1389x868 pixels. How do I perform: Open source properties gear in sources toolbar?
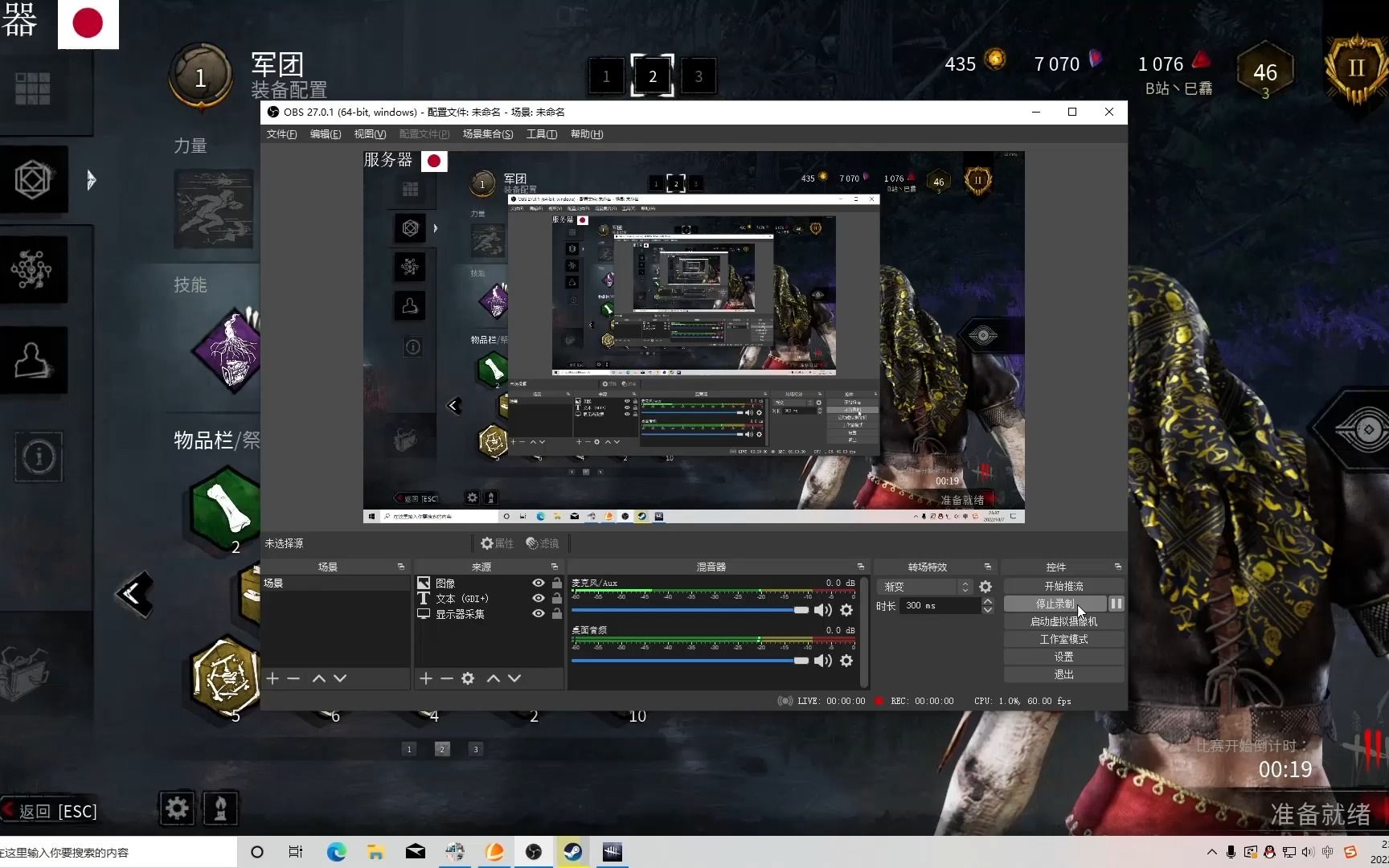[x=468, y=678]
